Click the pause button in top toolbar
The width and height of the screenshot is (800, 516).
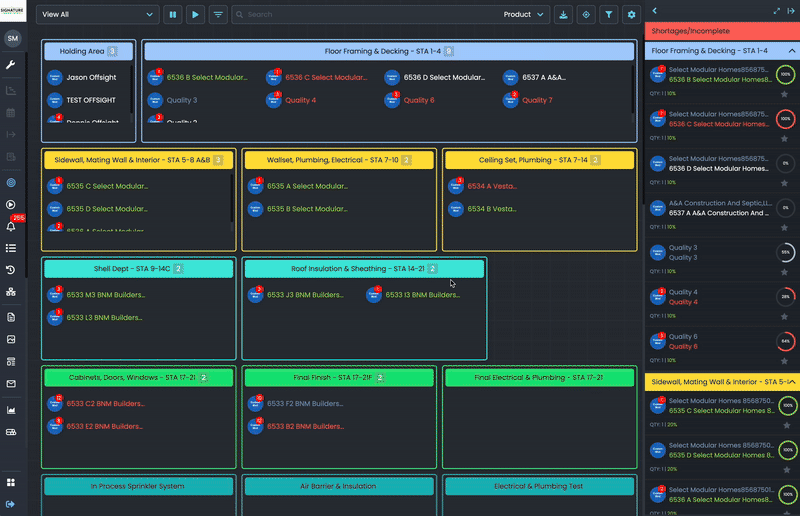173,15
